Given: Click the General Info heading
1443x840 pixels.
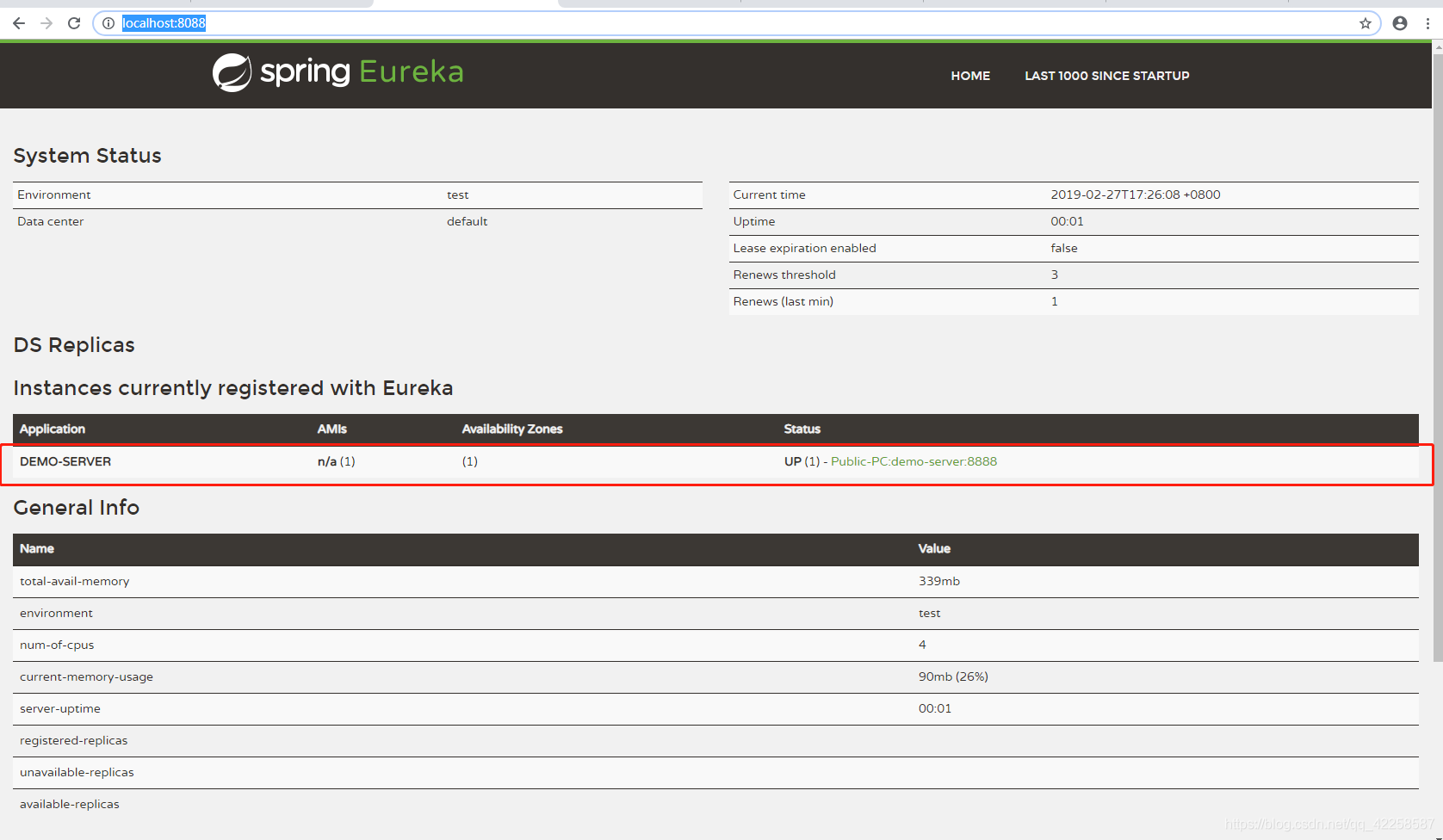Looking at the screenshot, I should tap(77, 508).
